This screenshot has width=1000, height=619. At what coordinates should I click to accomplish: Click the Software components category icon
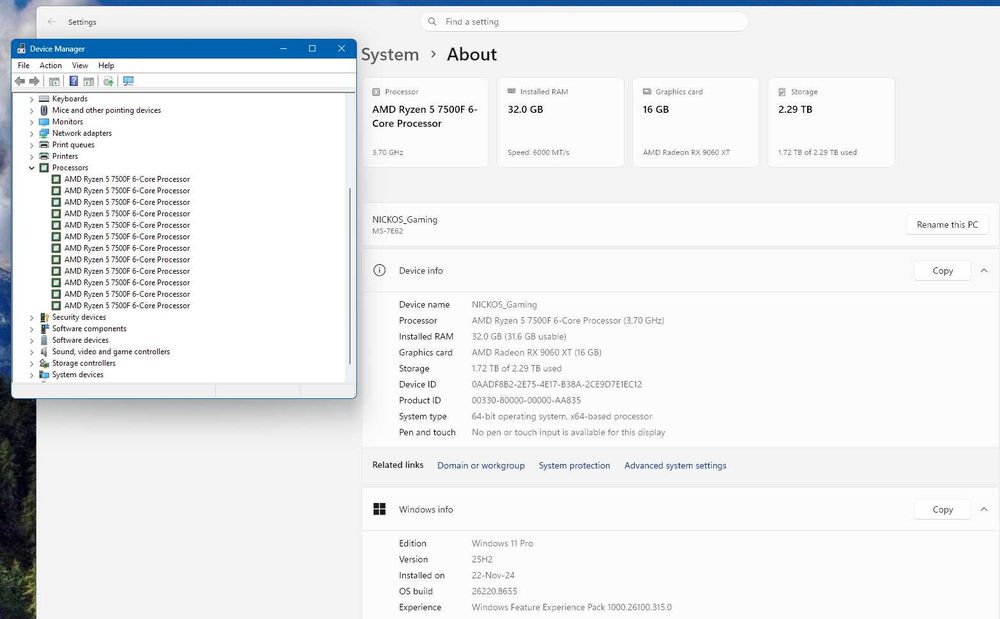[44, 328]
